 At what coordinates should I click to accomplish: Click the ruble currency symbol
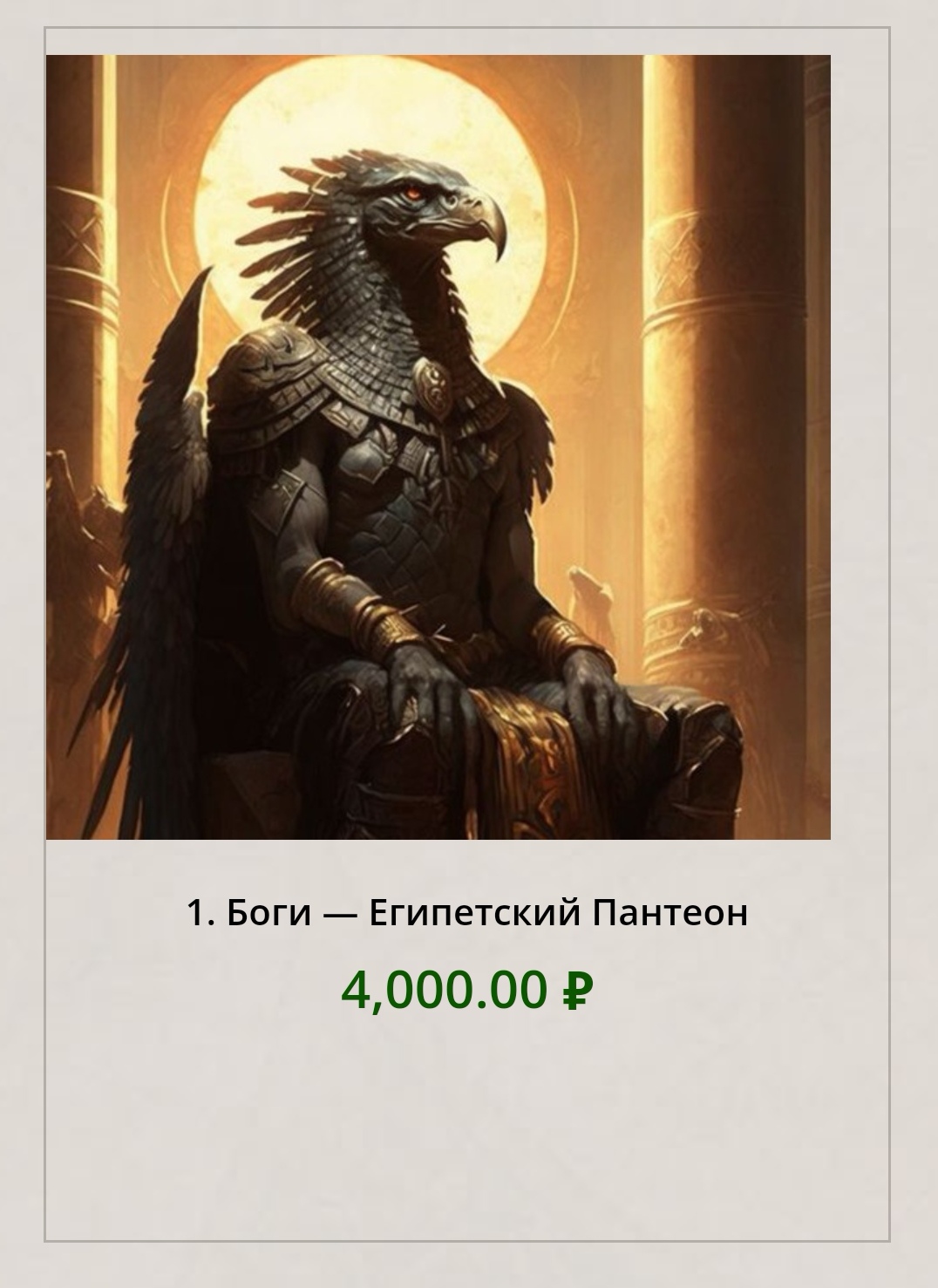pos(577,991)
